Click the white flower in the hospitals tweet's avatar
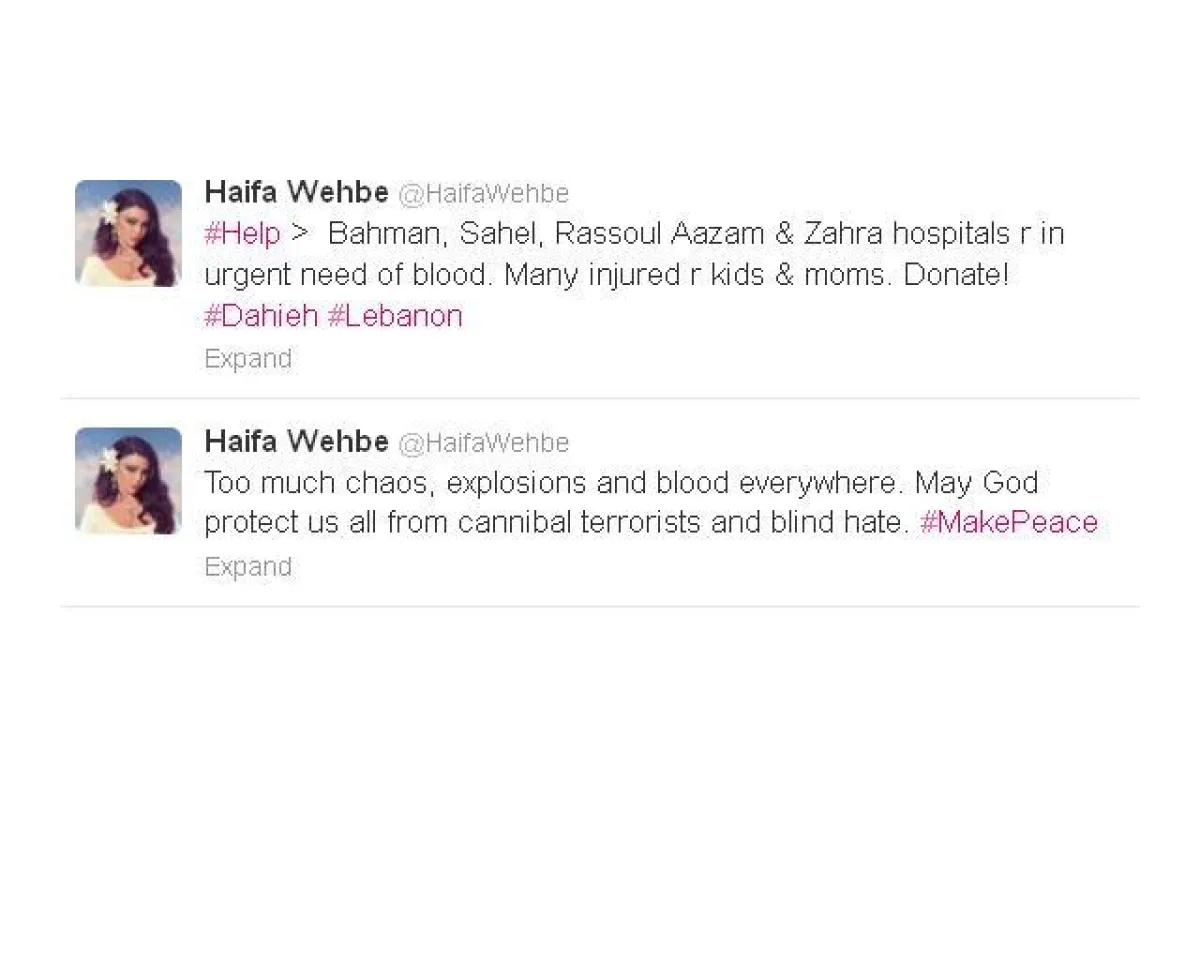1200x960 pixels. pos(110,212)
